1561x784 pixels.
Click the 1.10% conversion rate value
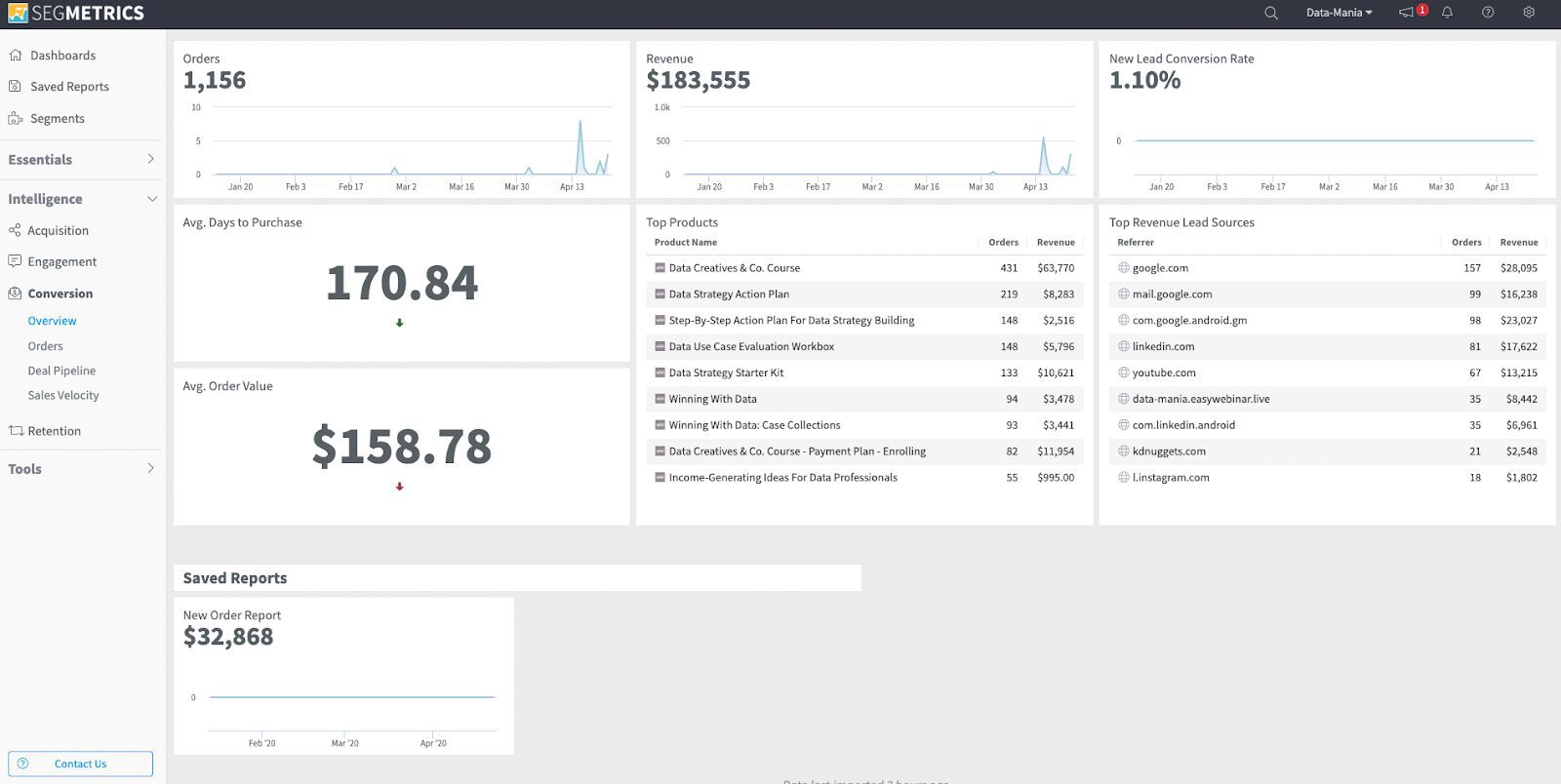tap(1144, 80)
